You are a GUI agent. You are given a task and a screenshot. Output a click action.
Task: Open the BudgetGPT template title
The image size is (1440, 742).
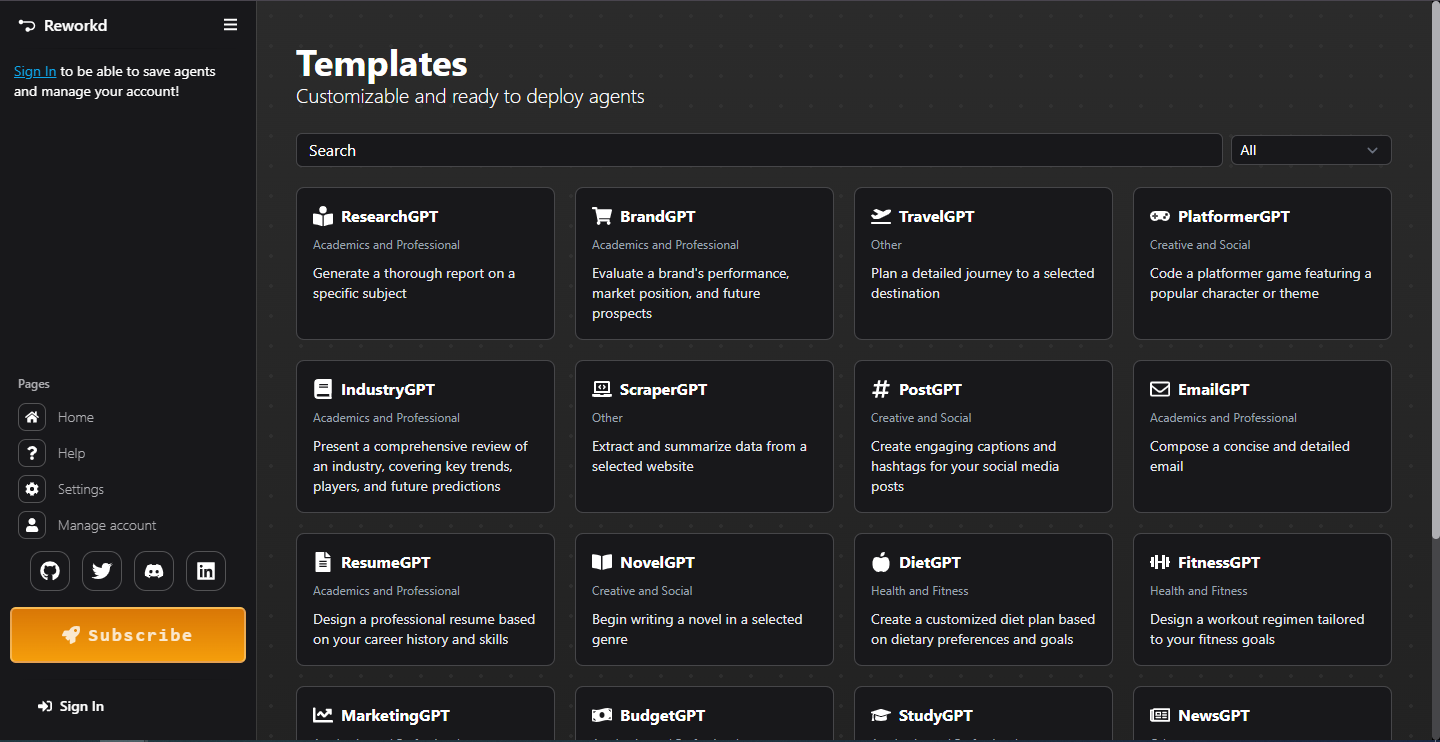point(662,715)
